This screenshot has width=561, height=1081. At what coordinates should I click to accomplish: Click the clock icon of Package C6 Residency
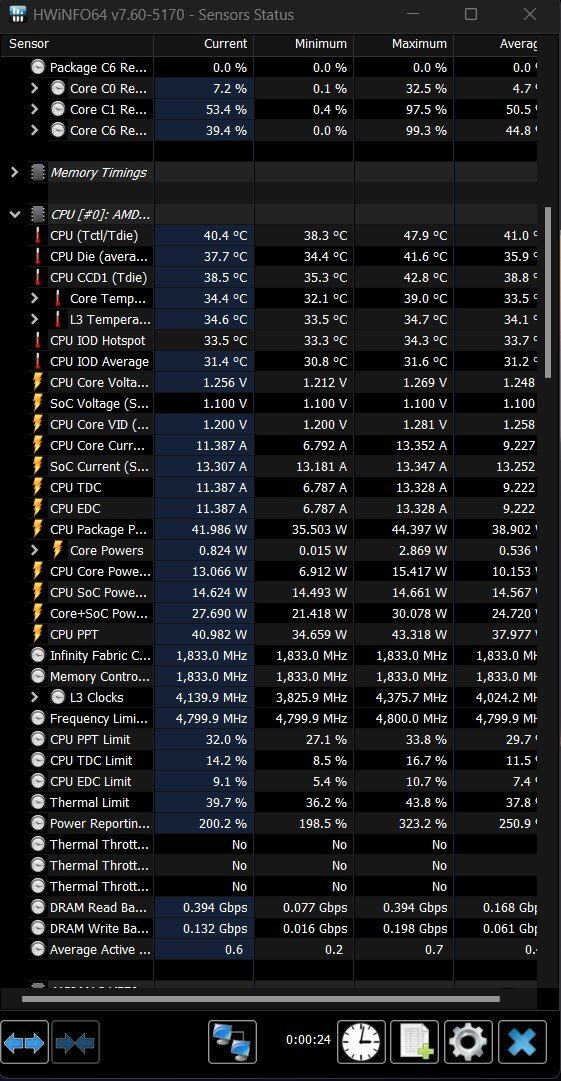pyautogui.click(x=39, y=68)
